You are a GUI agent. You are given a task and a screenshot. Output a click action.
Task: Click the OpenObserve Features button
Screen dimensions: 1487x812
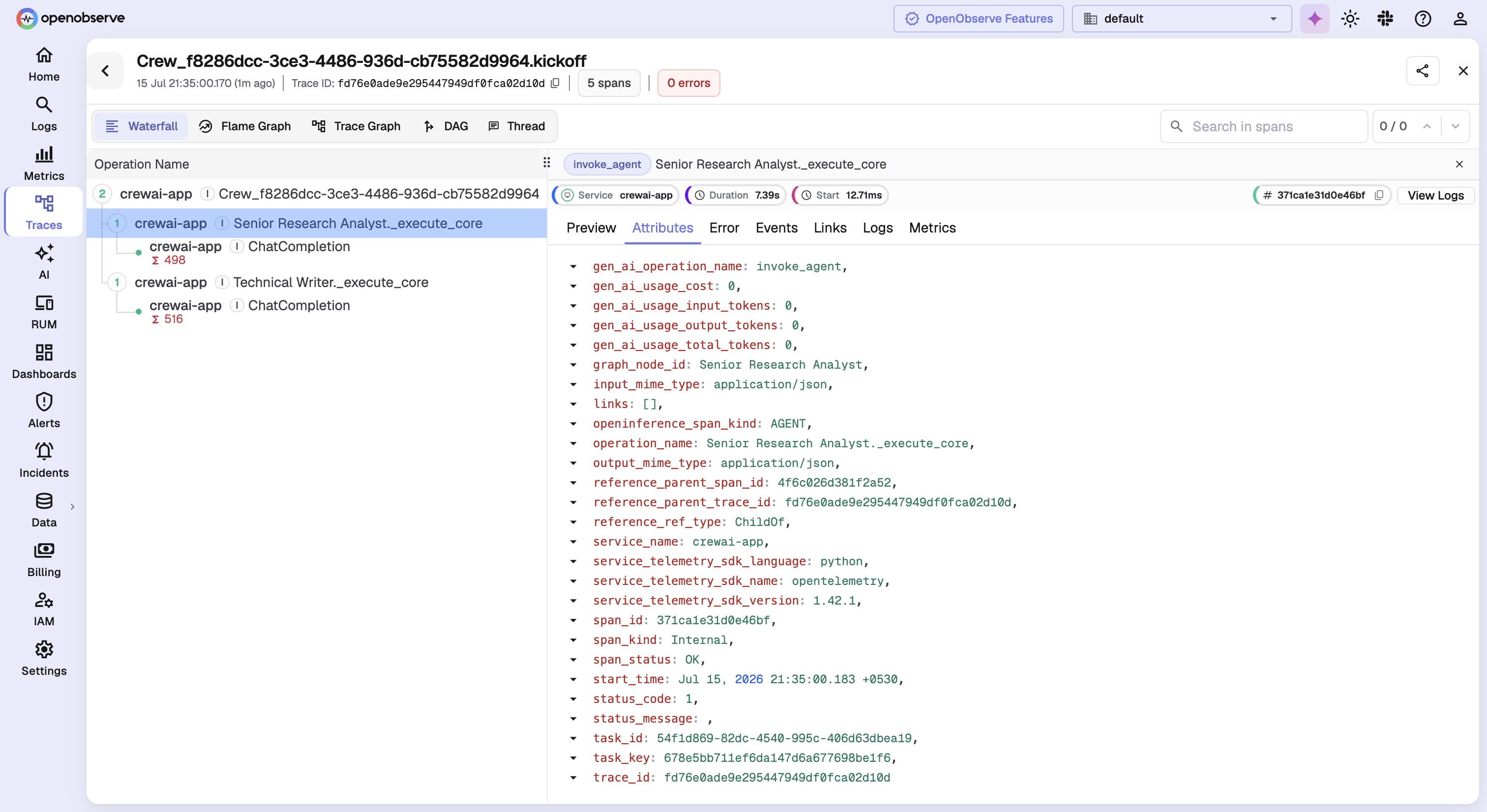click(979, 19)
